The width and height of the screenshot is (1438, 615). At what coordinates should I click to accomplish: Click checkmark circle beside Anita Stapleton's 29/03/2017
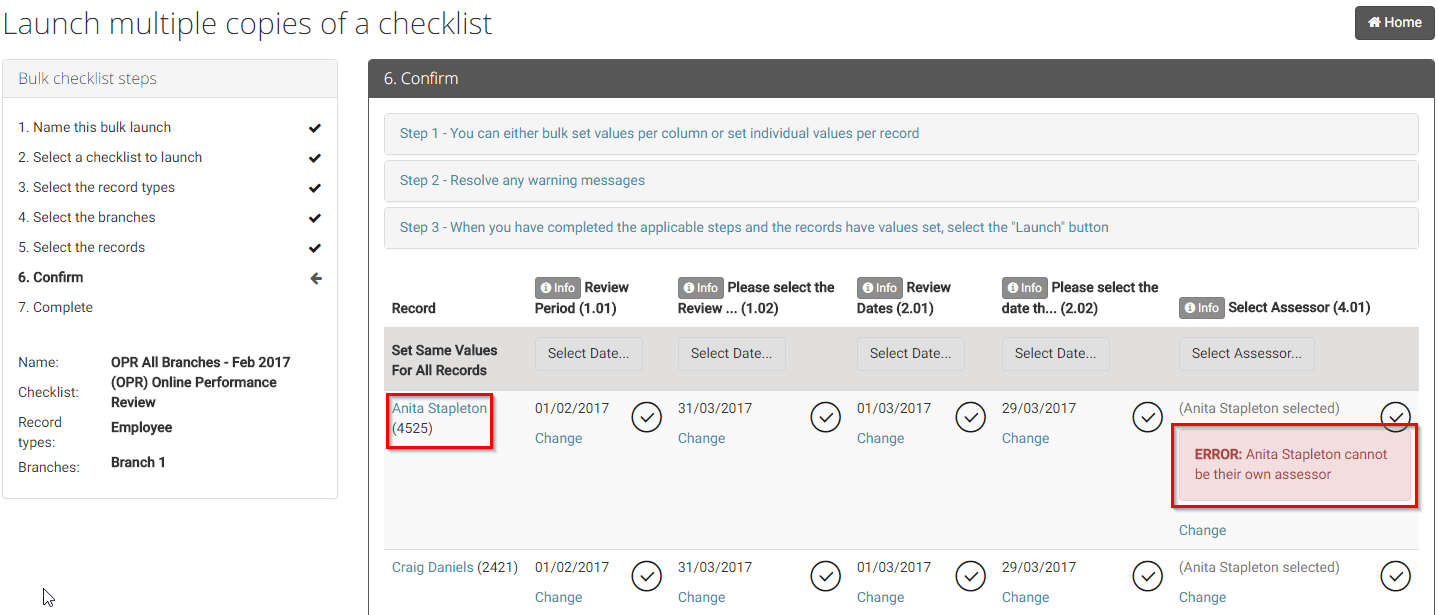(x=1147, y=417)
